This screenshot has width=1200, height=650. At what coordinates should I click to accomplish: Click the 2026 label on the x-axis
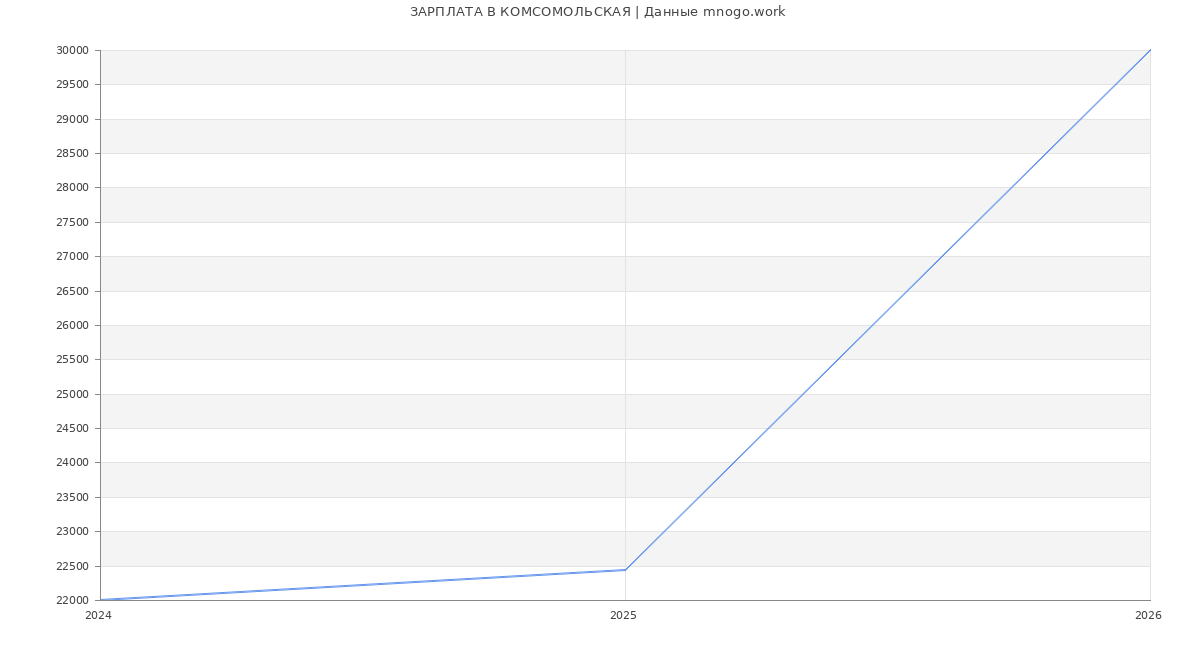[x=1148, y=615]
